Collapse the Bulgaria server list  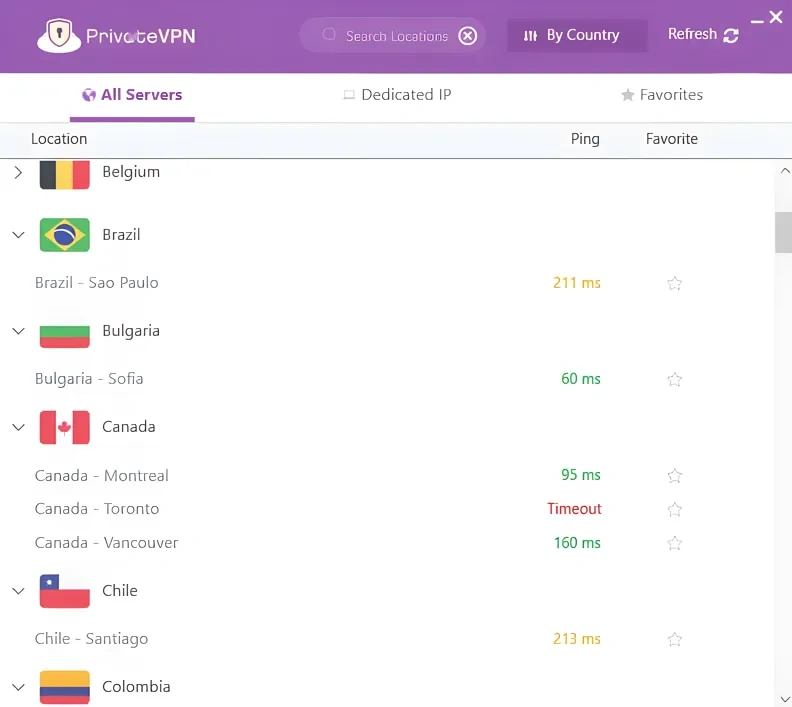18,331
